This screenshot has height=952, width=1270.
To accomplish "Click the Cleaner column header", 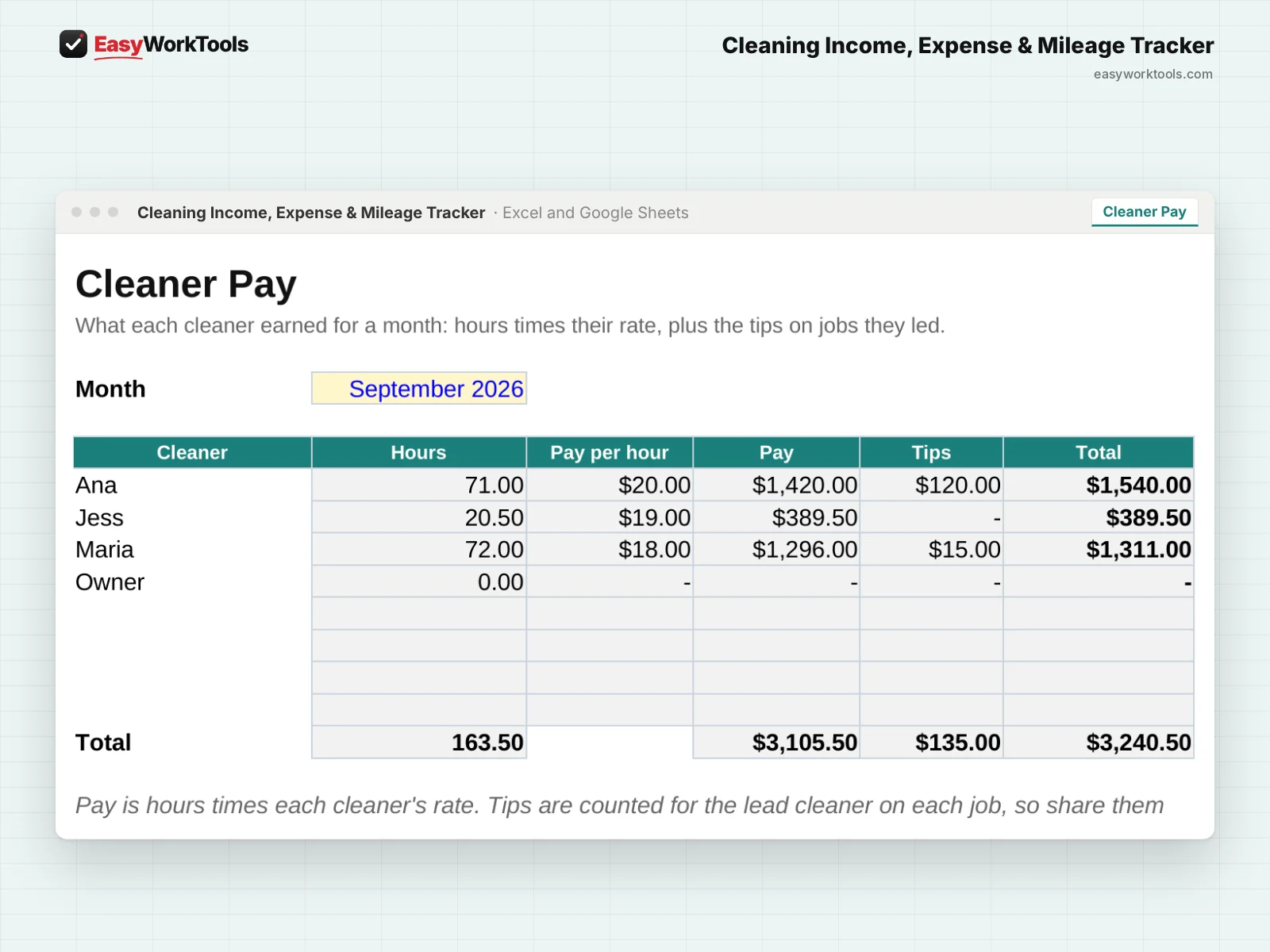I will click(192, 452).
